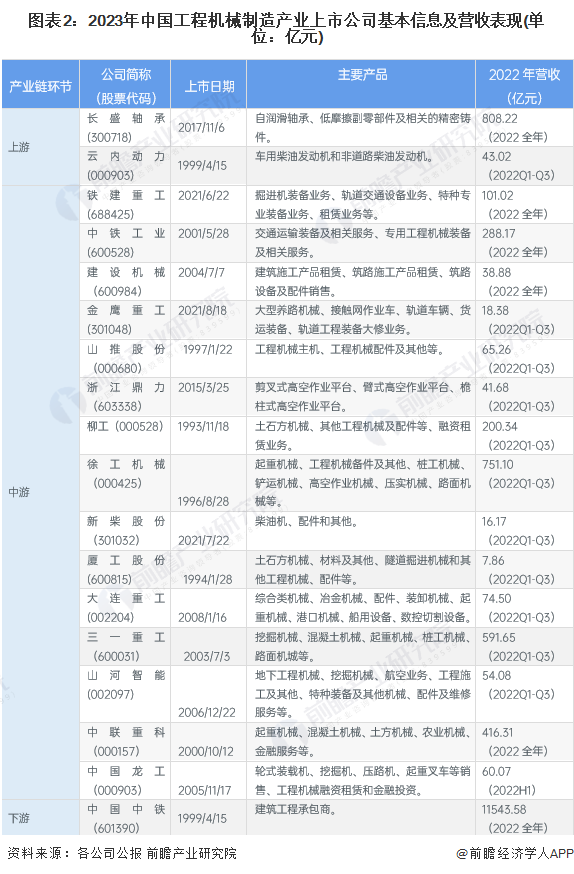Viewport: 574px width, 874px height.
Task: Click the 下游 category cell
Action: click(41, 818)
